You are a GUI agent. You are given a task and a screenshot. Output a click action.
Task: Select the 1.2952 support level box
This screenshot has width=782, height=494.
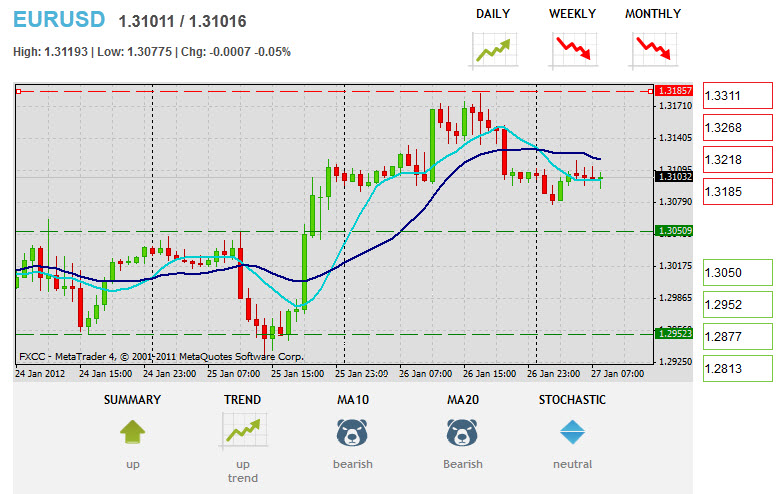(738, 305)
